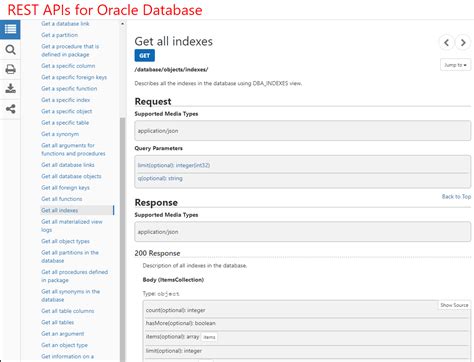
Task: Click the navigation list scrollbar thumb
Action: (x=122, y=238)
